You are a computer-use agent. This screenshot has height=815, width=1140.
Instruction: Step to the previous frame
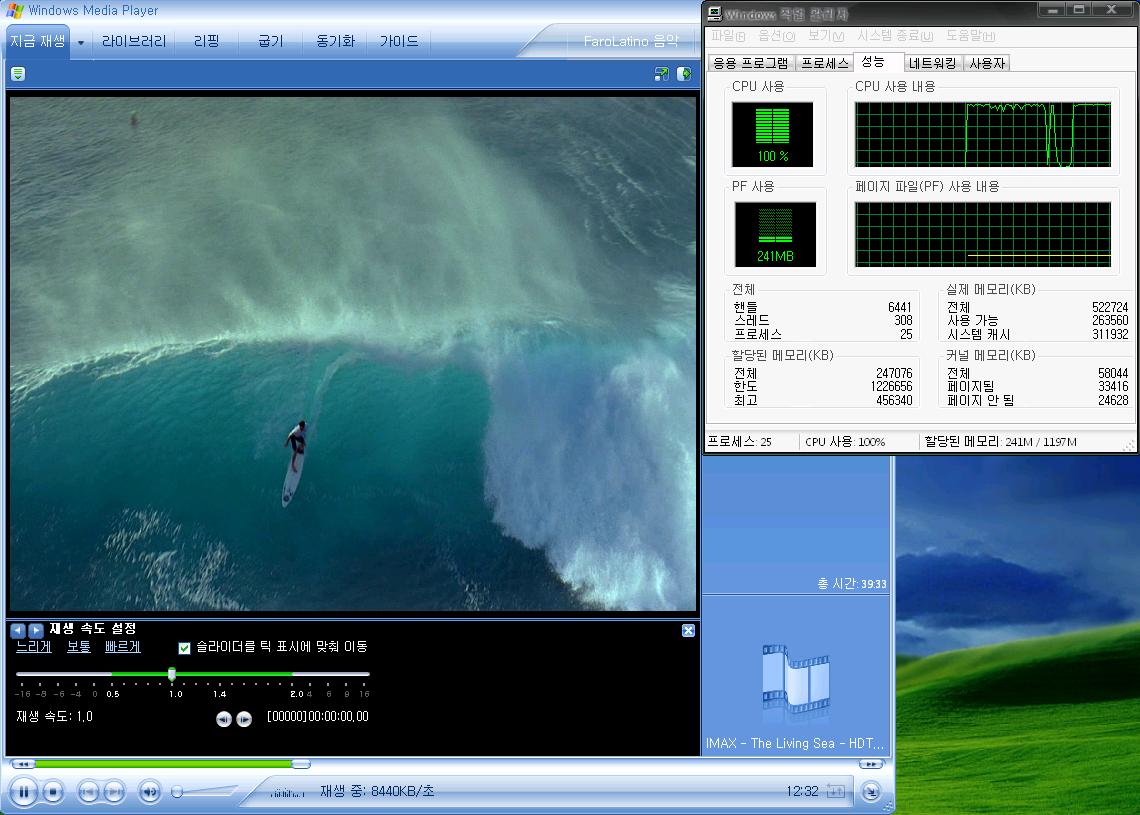click(224, 719)
